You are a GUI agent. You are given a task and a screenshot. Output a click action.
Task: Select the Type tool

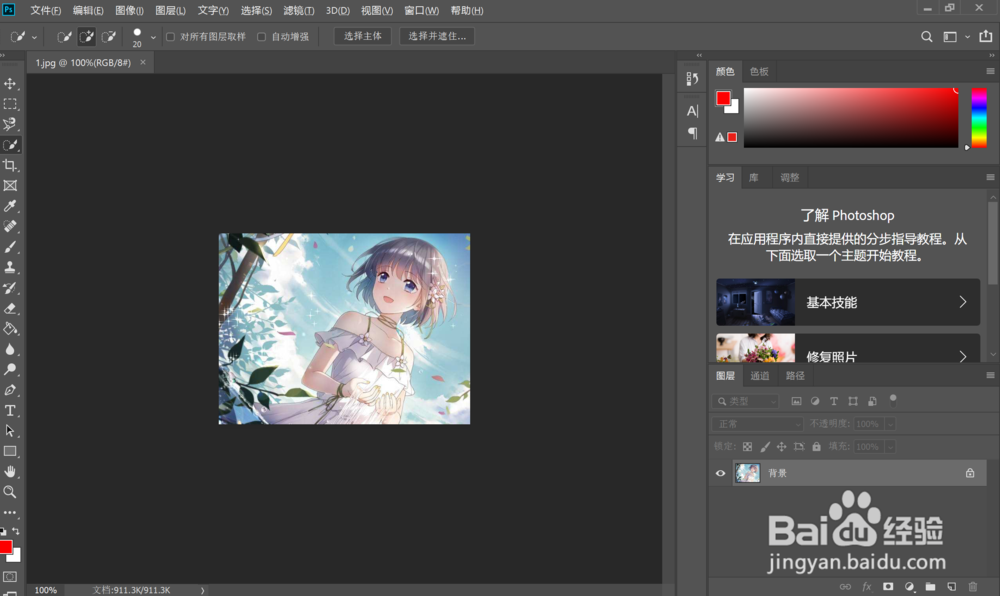10,411
